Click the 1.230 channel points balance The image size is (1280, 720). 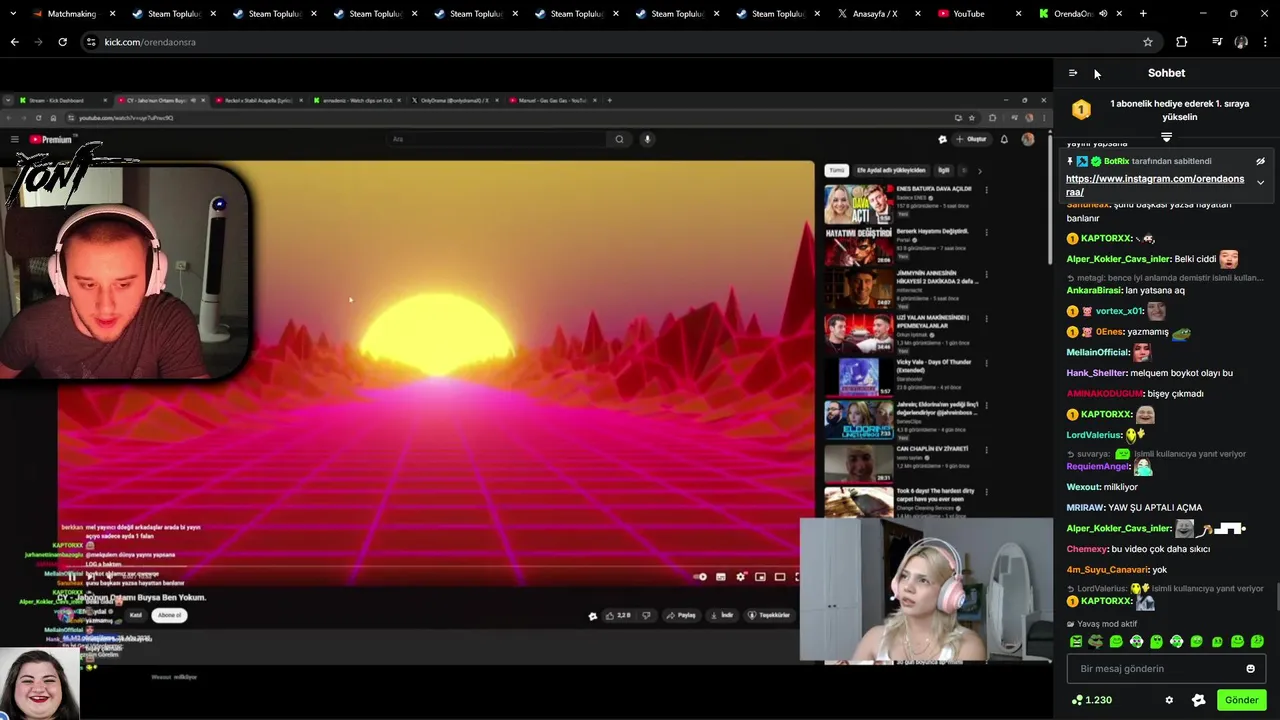(1091, 700)
